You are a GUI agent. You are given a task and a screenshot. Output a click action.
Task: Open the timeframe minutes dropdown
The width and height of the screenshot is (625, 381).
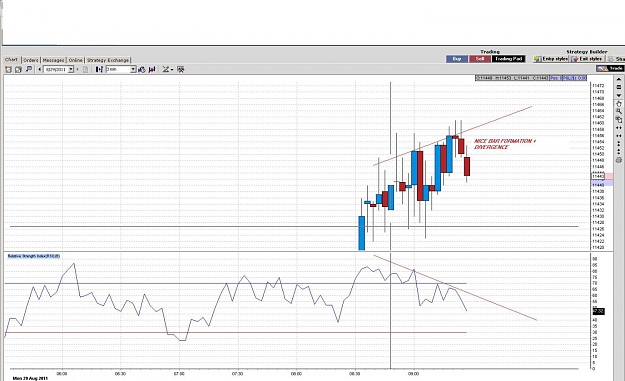133,69
